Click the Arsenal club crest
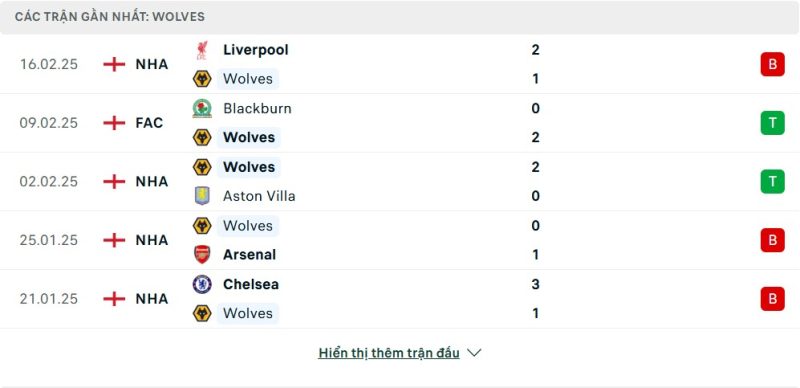Screen dimensions: 800x388 tap(202, 254)
